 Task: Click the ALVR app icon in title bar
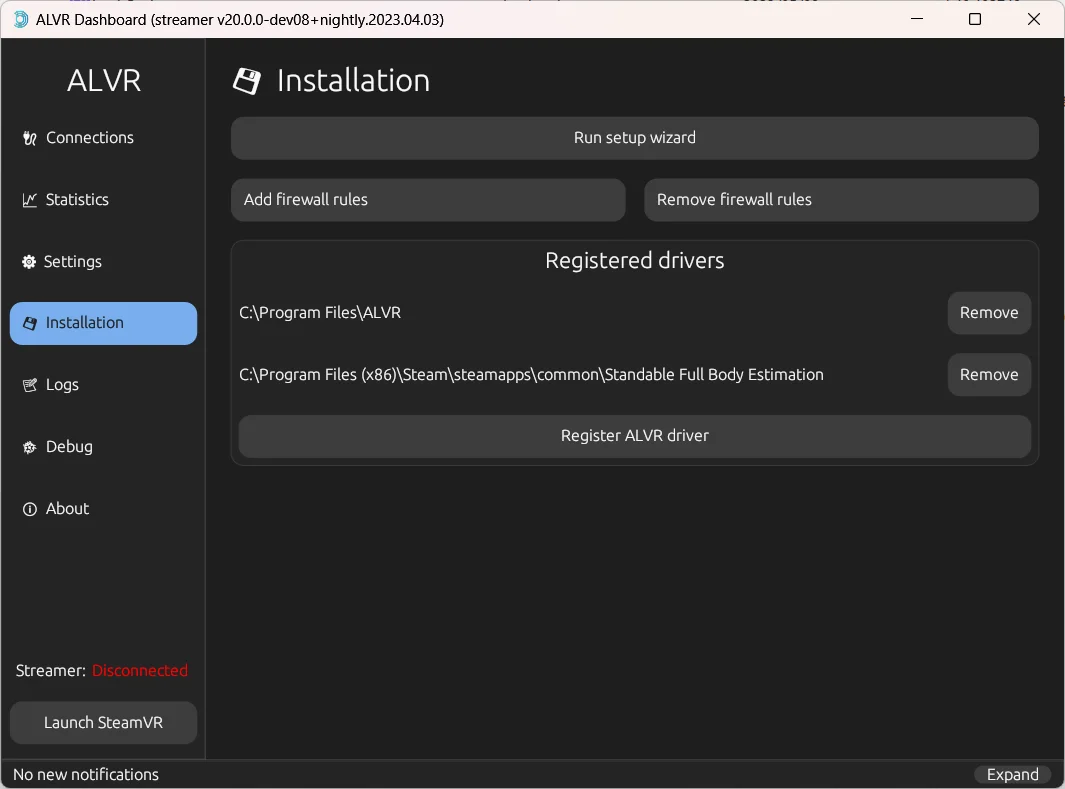pos(20,19)
